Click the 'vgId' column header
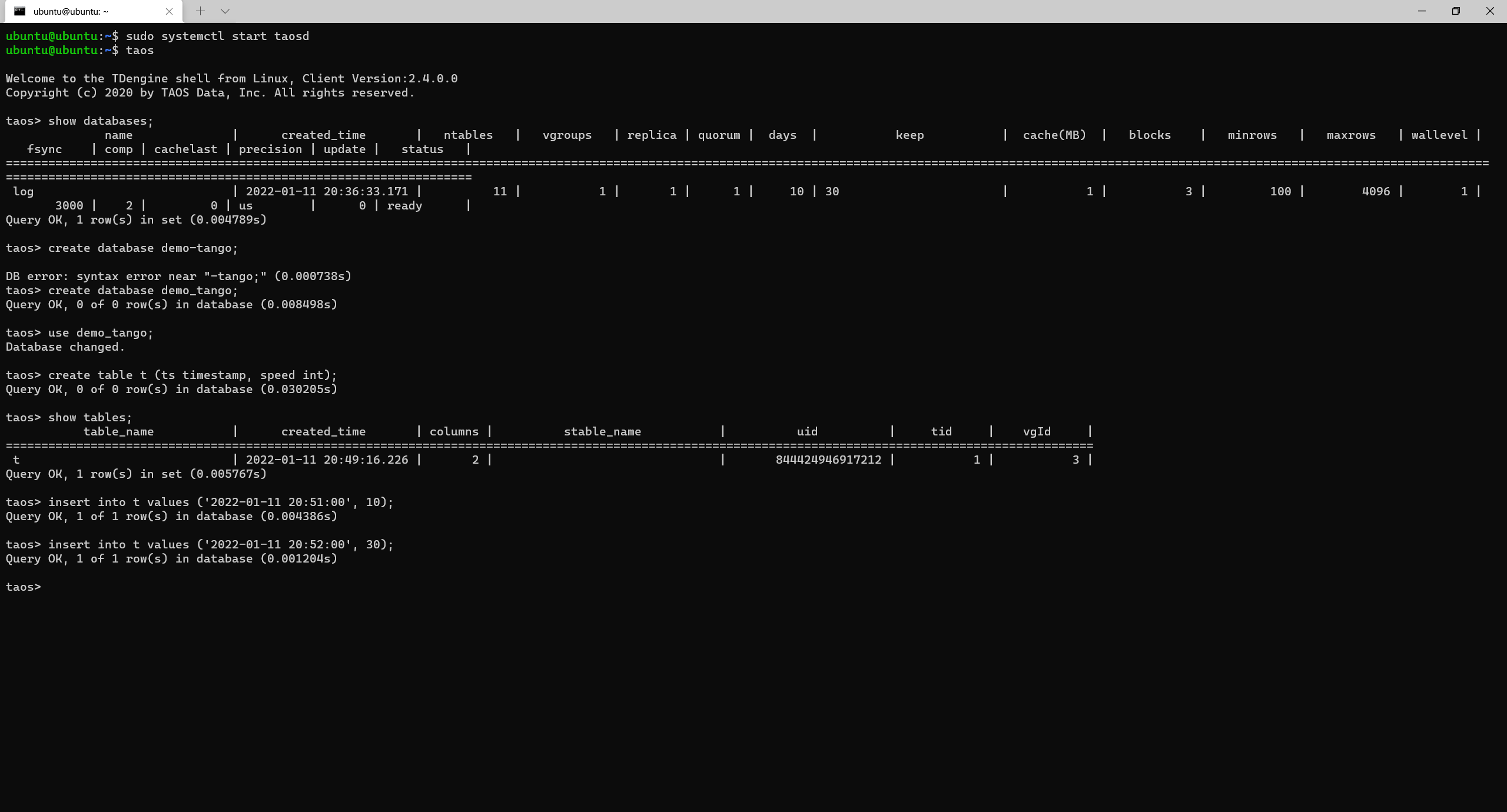 1037,431
